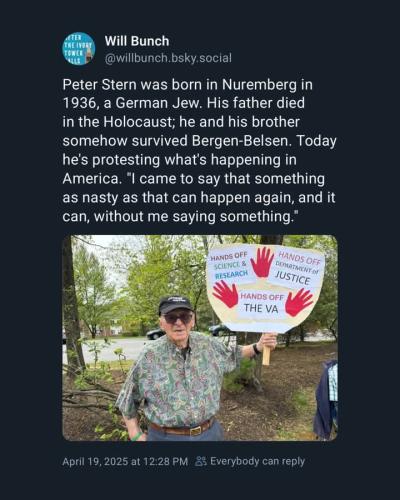The height and width of the screenshot is (500, 400).
Task: Click the man's black baseball cap
Action: tap(175, 304)
